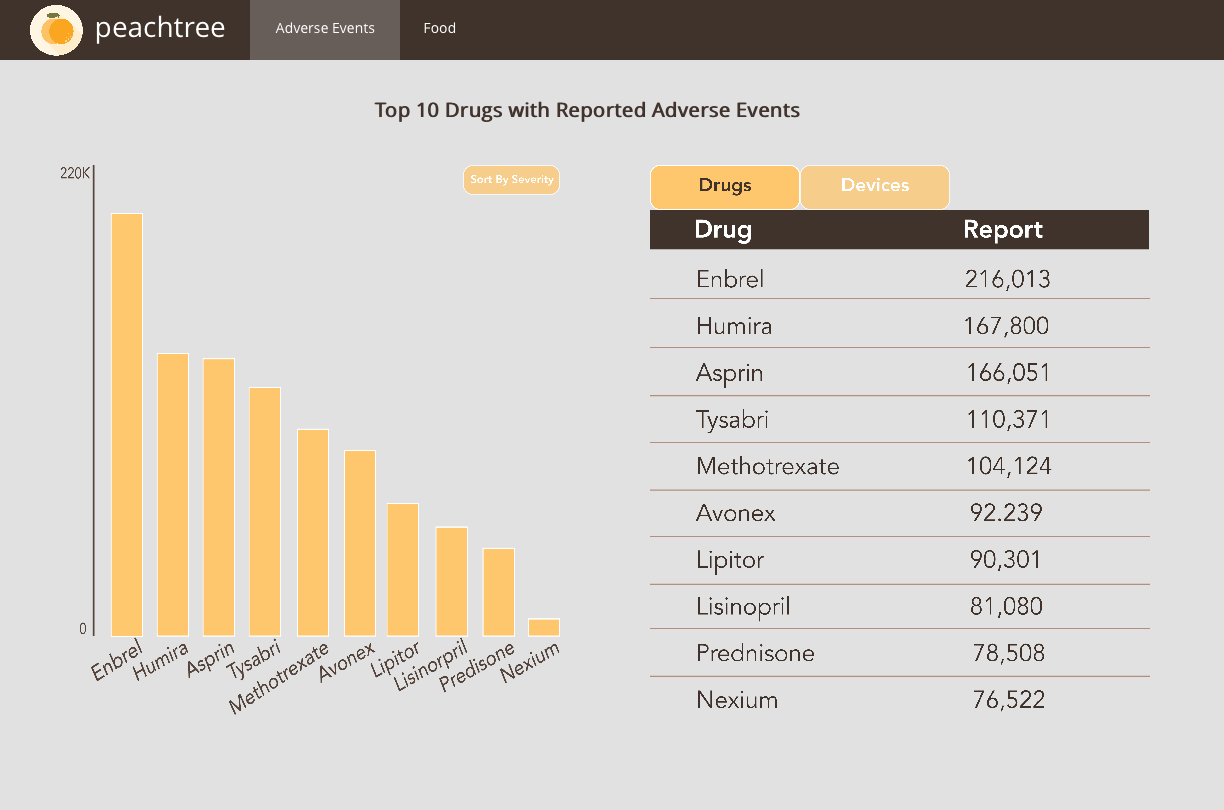Screen dimensions: 1224x810
Task: Select the Enbrel bar in the chart
Action: [127, 424]
